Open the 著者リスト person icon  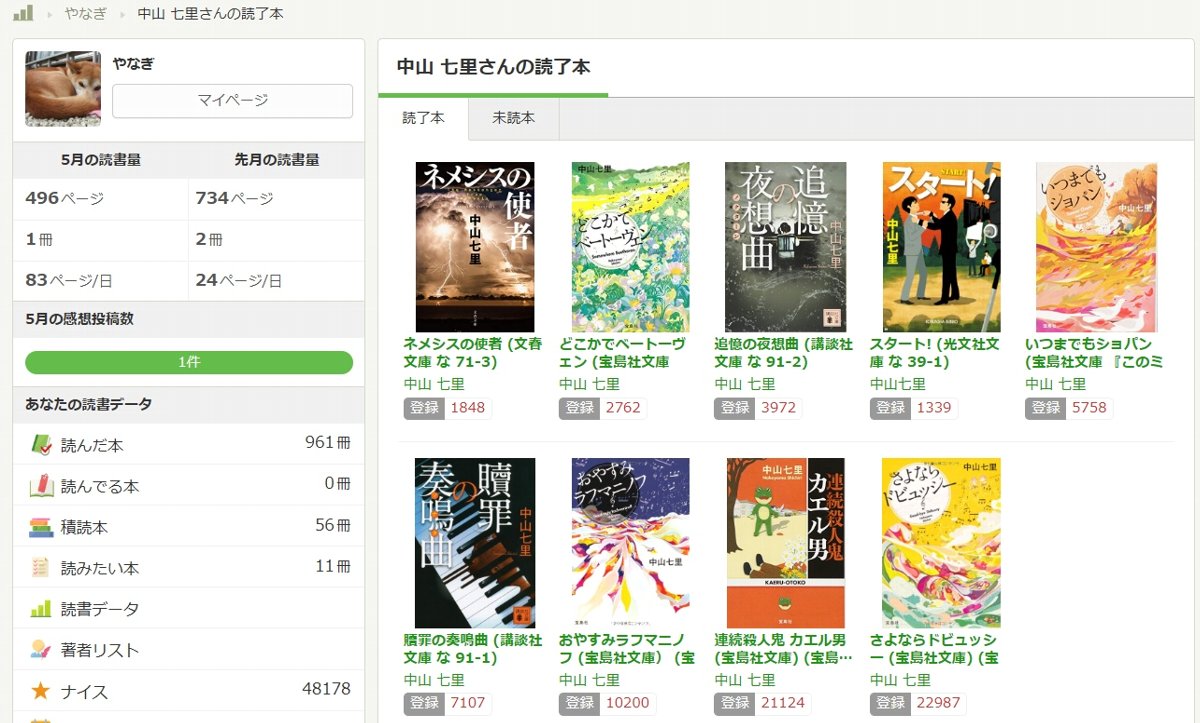coord(41,650)
